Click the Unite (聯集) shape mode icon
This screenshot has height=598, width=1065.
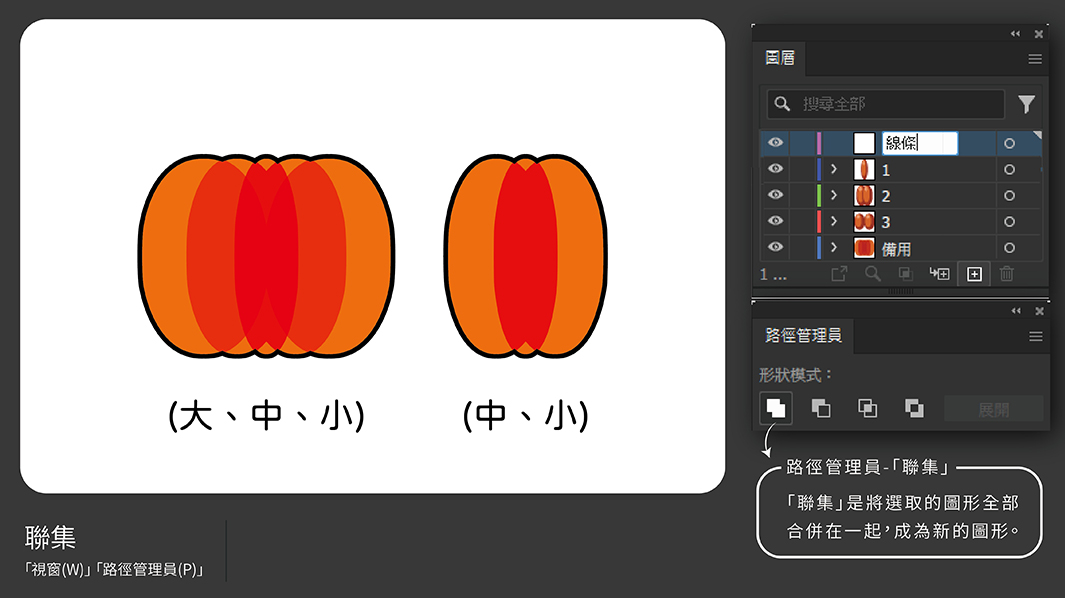click(x=776, y=408)
